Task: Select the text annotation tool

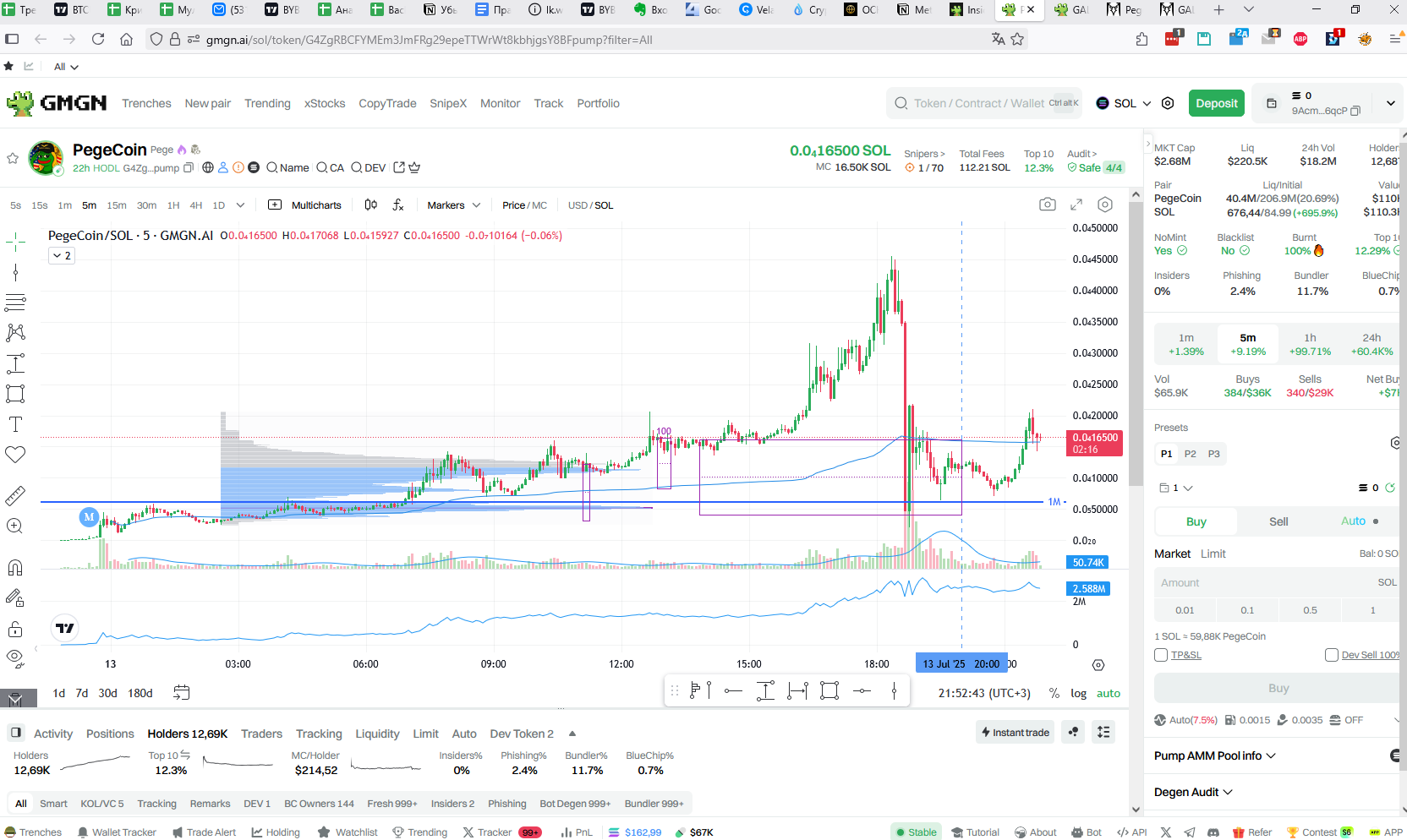Action: (x=15, y=424)
